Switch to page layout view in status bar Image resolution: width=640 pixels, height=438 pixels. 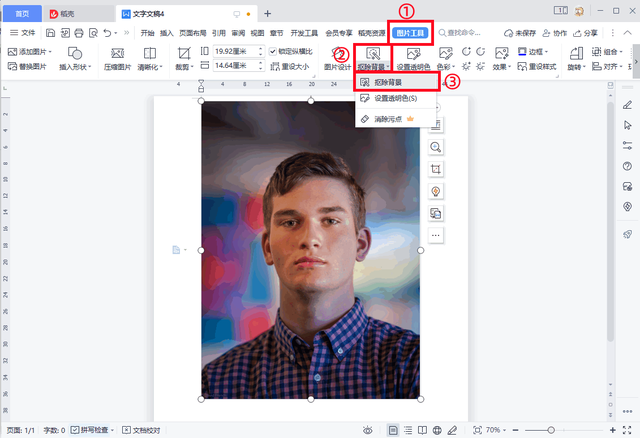click(x=393, y=430)
